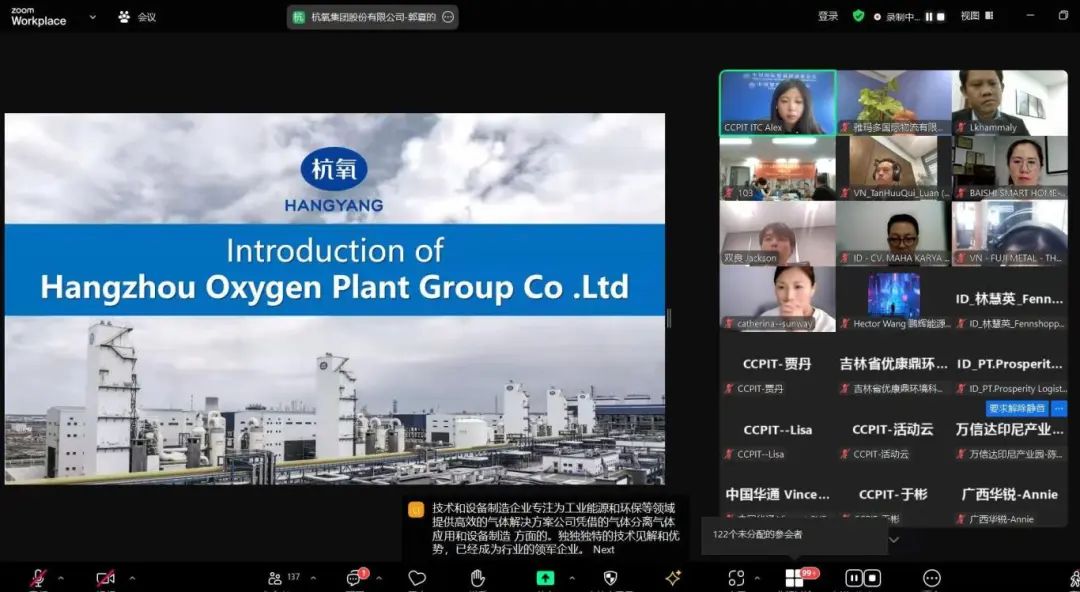Screen dimensions: 1080x592
Task: Open the chat panel
Action: click(x=355, y=578)
